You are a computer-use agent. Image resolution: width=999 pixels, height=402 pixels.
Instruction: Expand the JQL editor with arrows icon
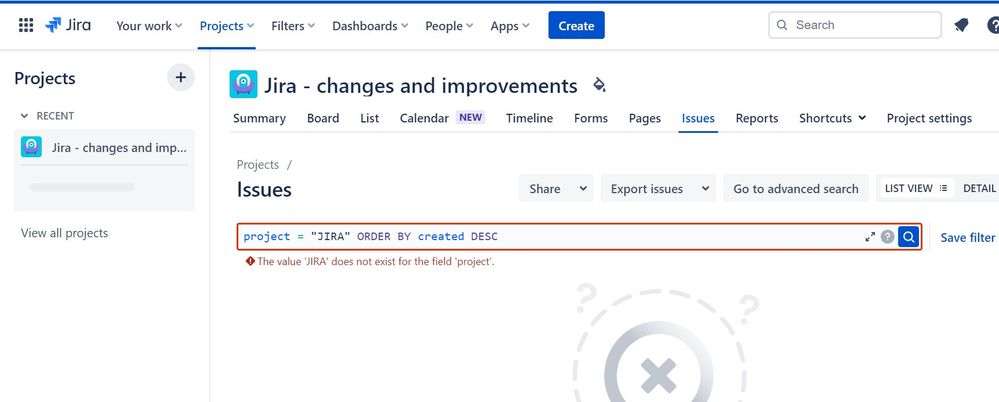(x=870, y=237)
